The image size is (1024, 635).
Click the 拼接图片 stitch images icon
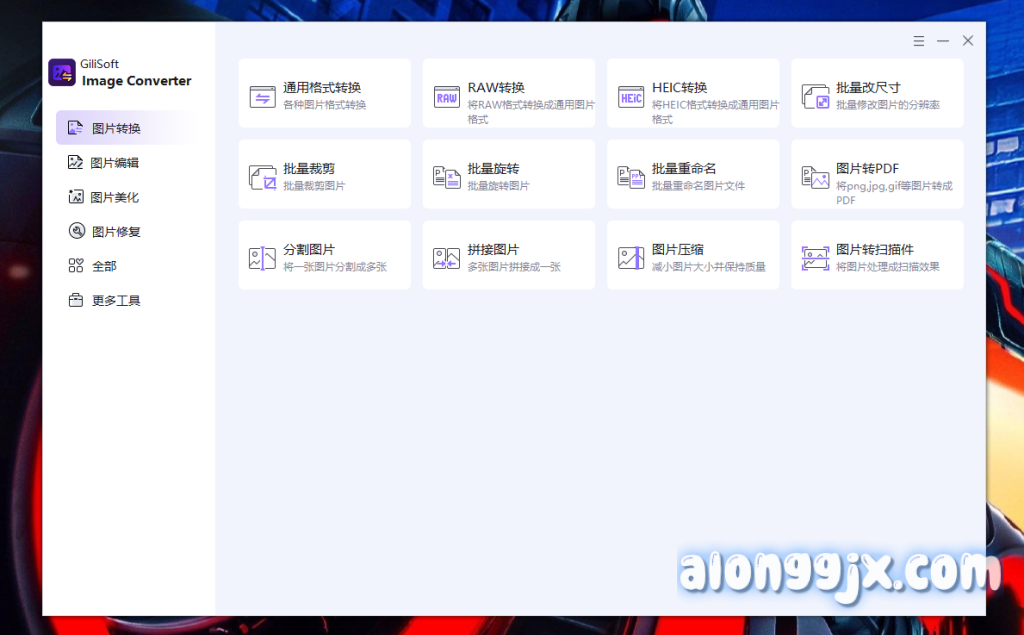coord(446,258)
